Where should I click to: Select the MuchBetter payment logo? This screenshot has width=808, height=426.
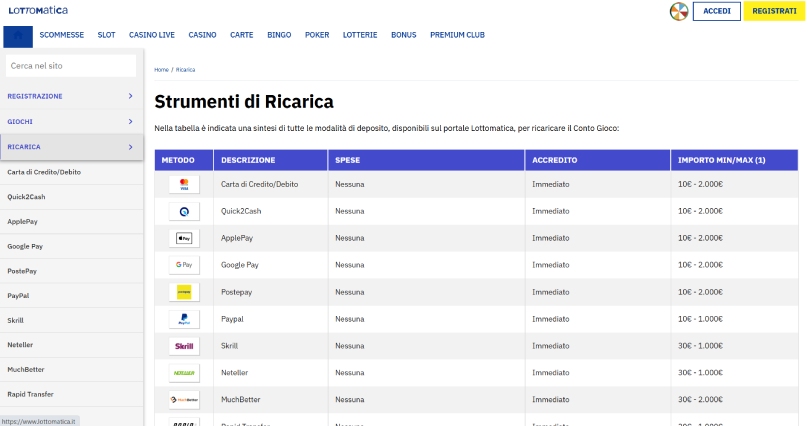(184, 399)
